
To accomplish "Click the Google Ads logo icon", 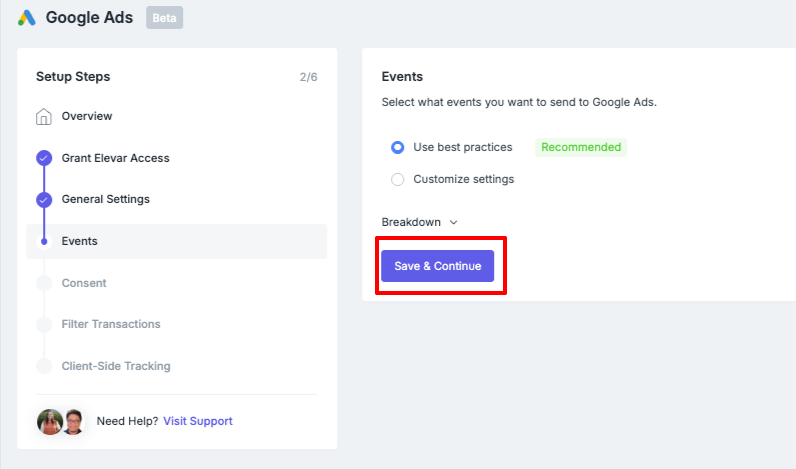I will click(27, 18).
